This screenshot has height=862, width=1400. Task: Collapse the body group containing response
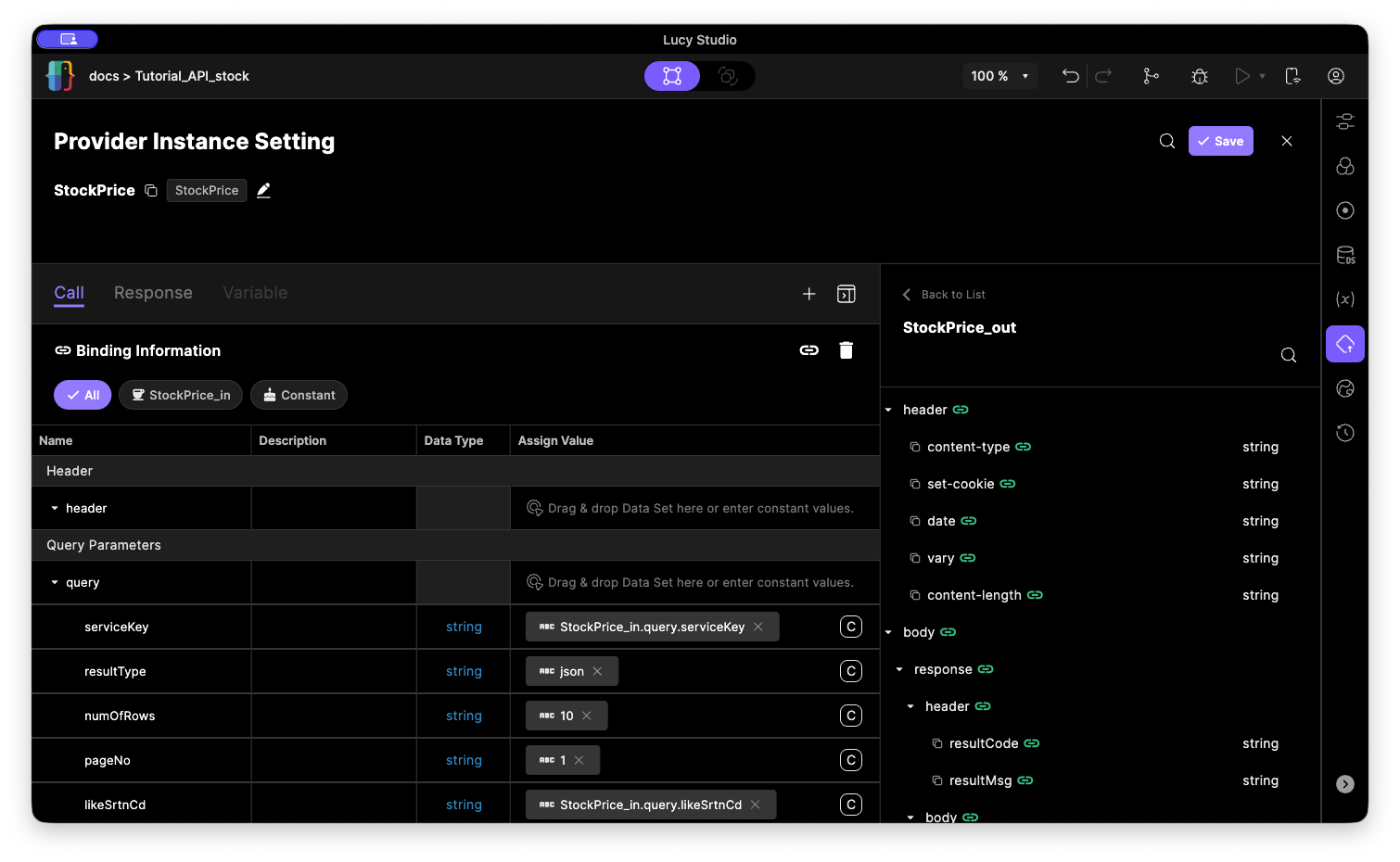coord(888,632)
